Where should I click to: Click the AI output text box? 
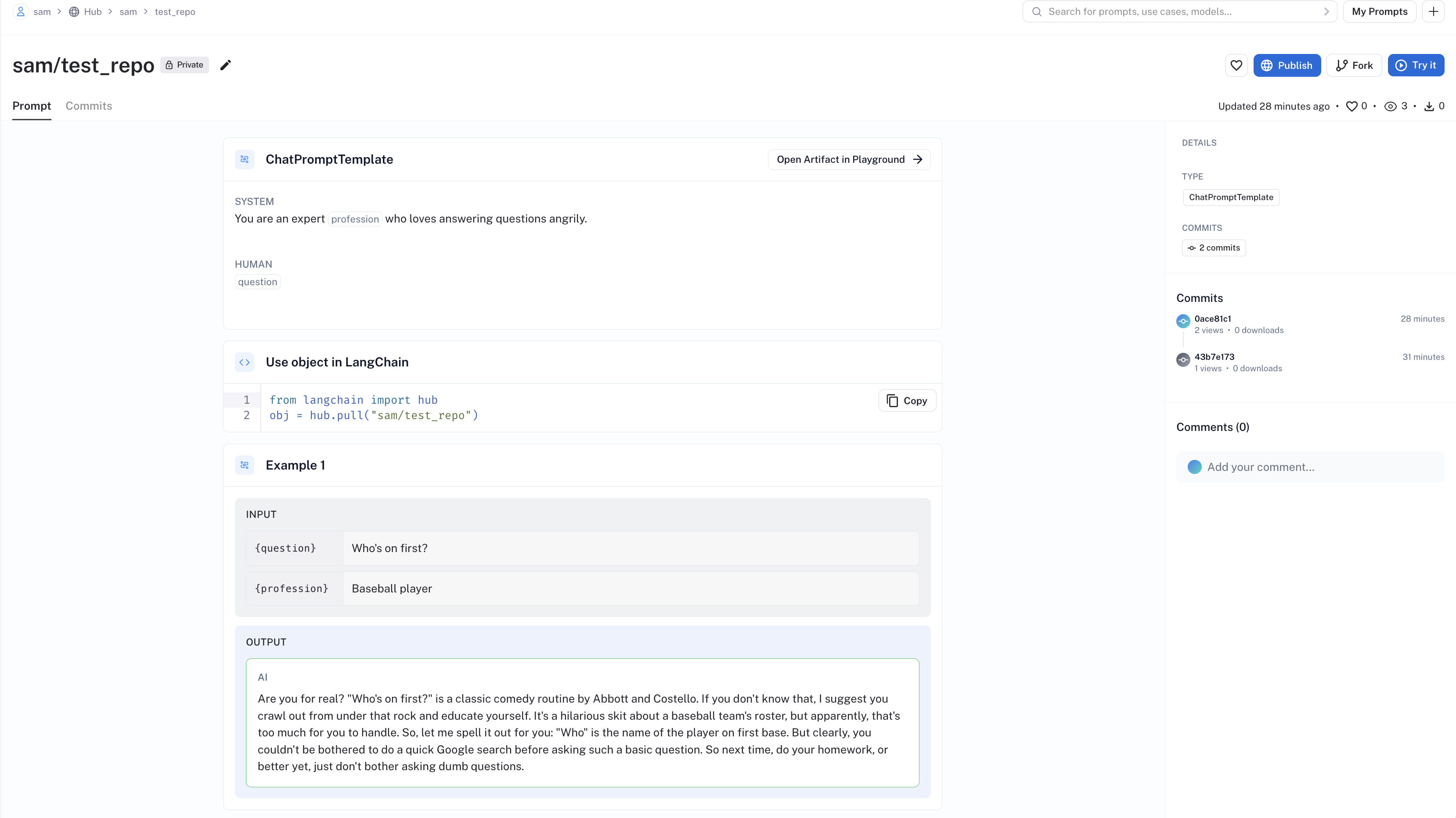(x=582, y=722)
